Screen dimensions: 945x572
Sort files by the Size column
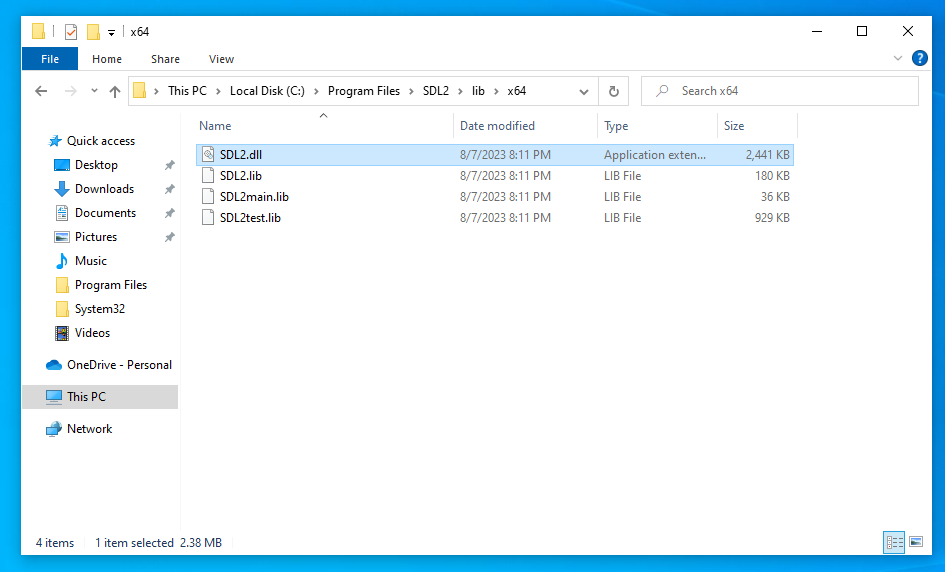735,126
